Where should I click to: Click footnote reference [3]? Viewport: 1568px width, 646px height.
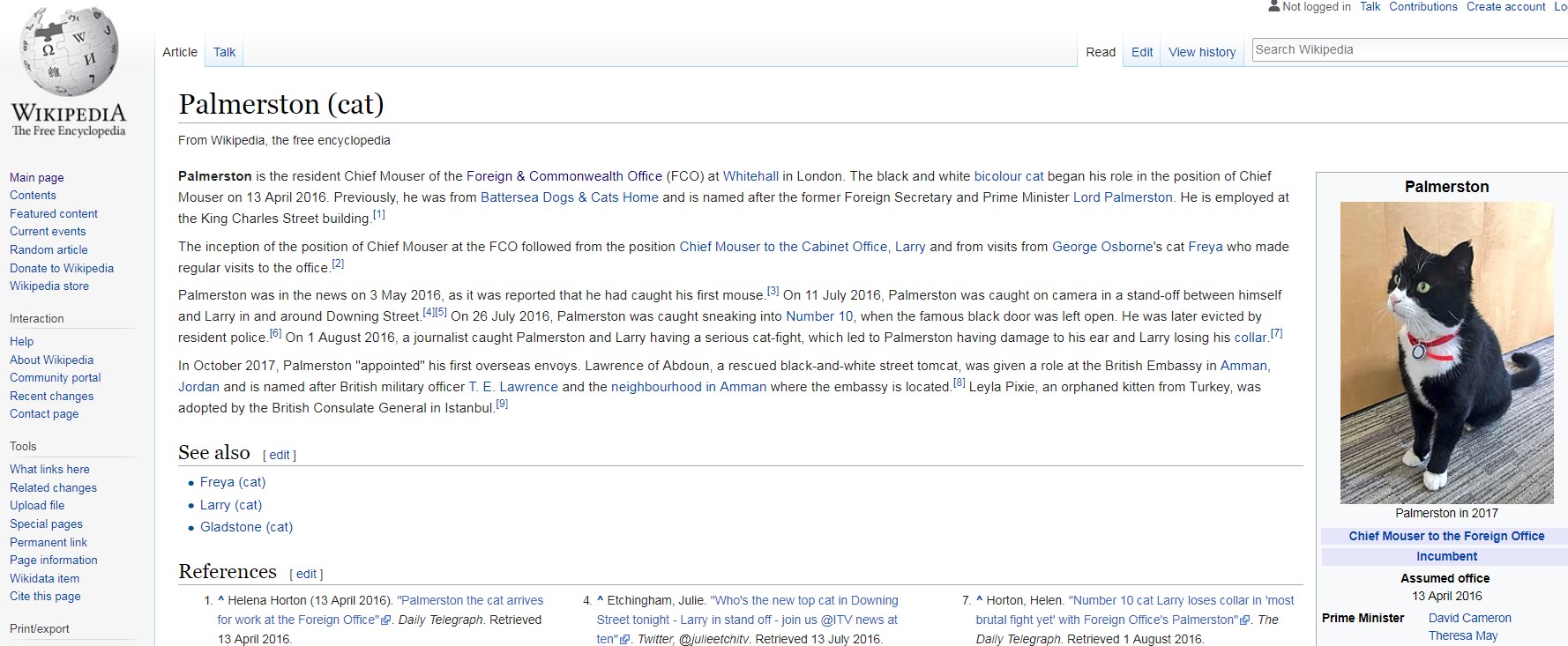coord(773,291)
